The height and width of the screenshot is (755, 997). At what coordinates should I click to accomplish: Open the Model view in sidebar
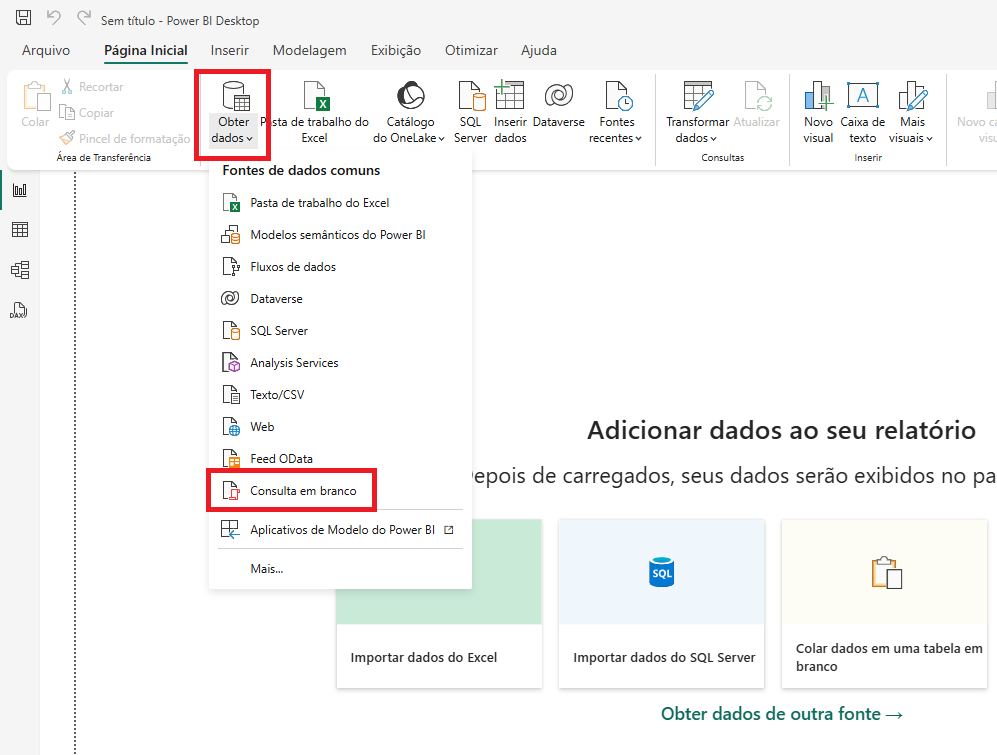[20, 270]
